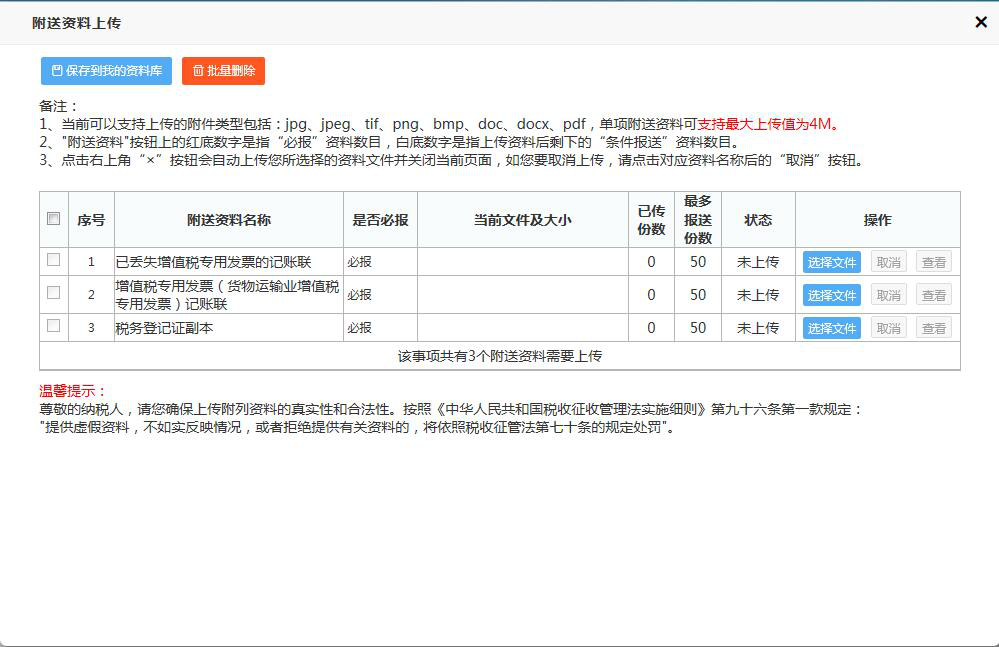View the file in the second row
Screen dimensions: 999x647
coord(933,295)
